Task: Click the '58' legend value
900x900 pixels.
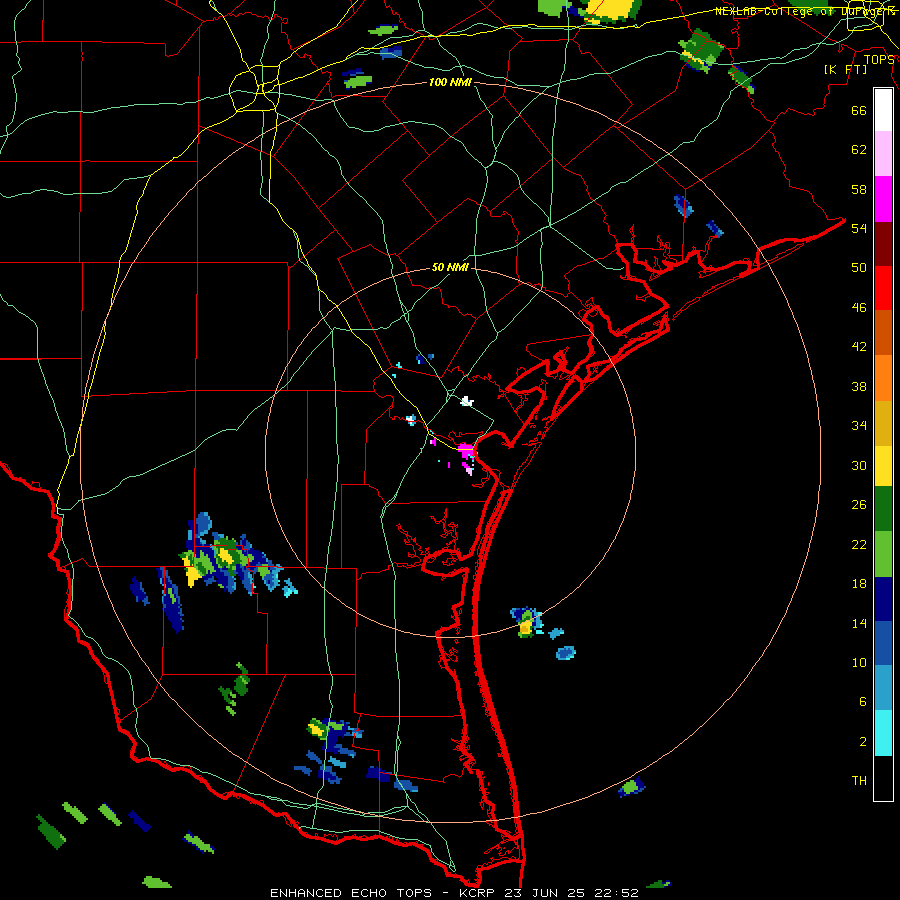Action: point(859,189)
